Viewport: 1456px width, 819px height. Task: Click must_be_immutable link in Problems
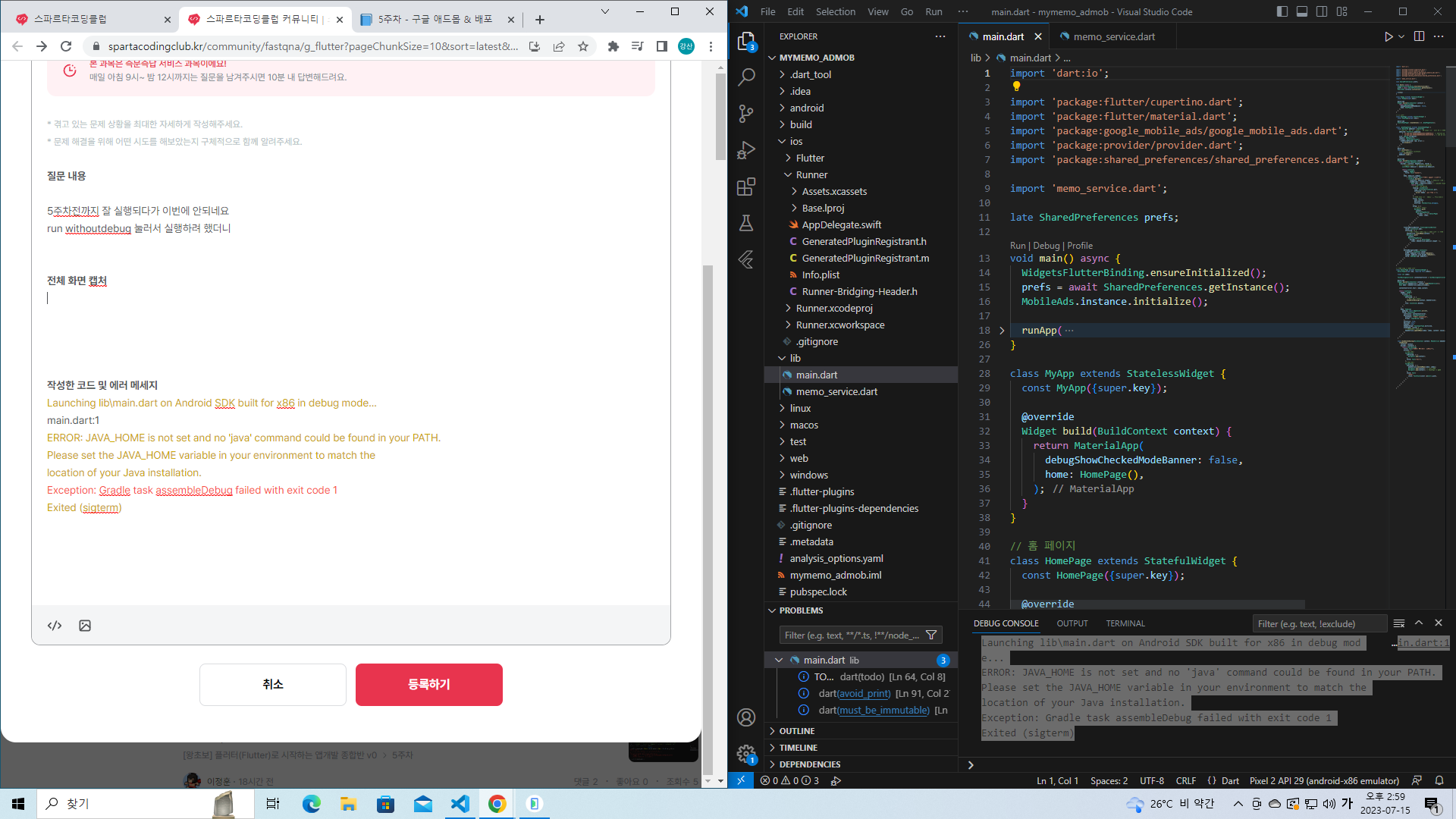[x=884, y=711]
